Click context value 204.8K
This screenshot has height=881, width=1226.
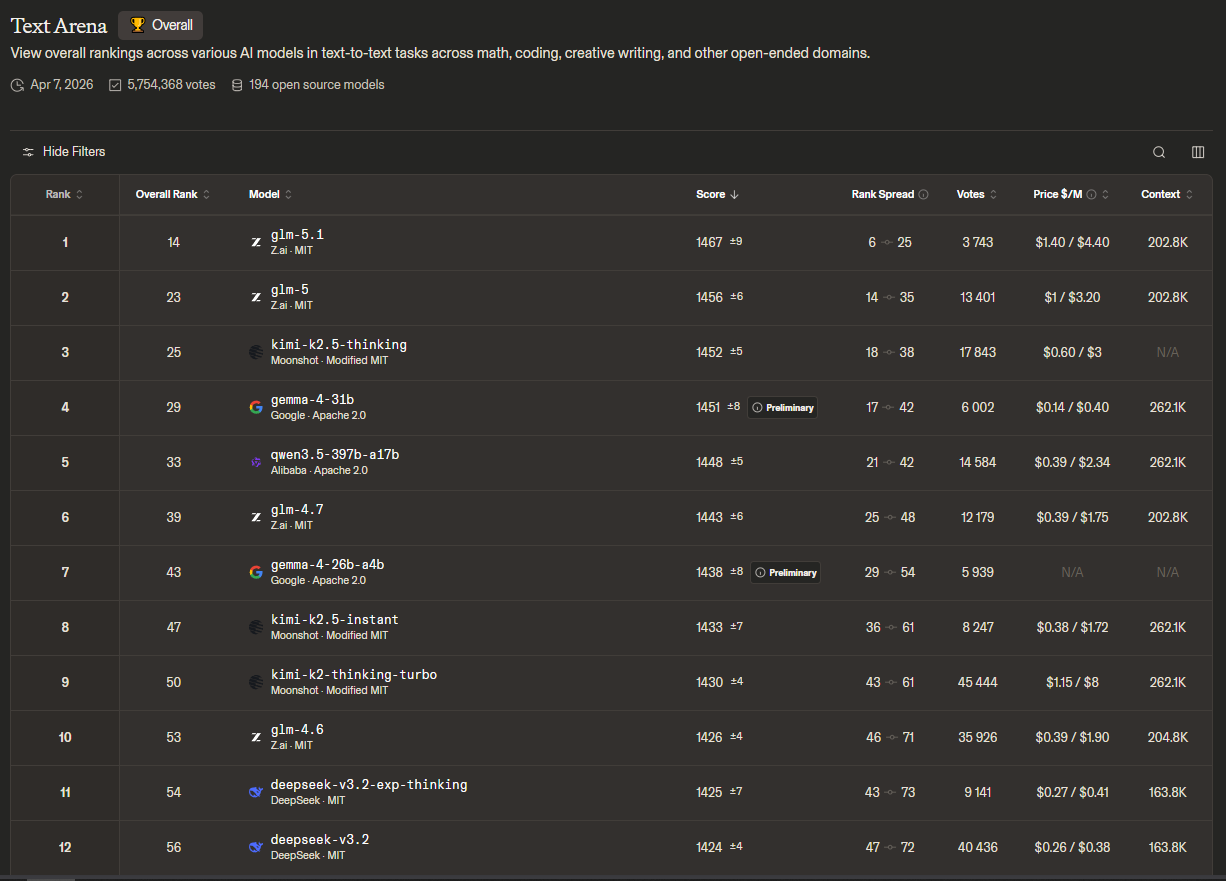point(1167,738)
